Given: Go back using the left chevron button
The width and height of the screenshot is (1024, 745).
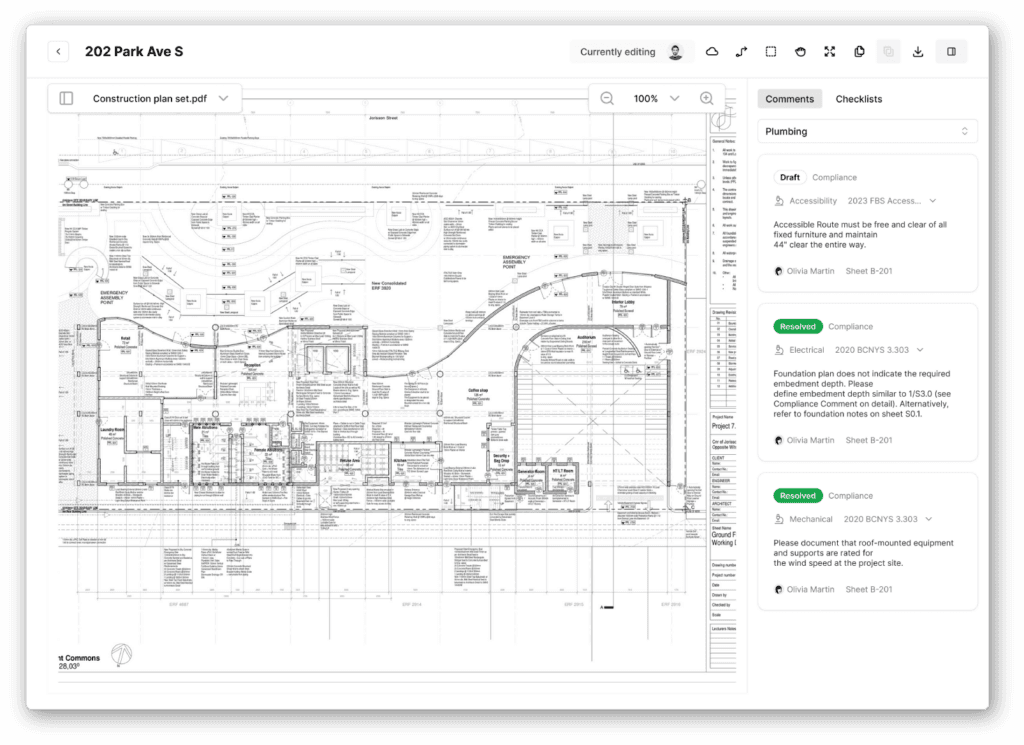Looking at the screenshot, I should pos(58,52).
